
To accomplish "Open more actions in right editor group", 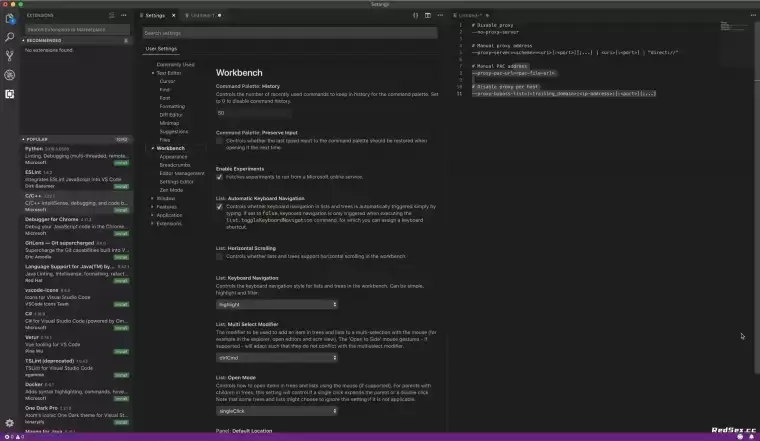I will (753, 16).
